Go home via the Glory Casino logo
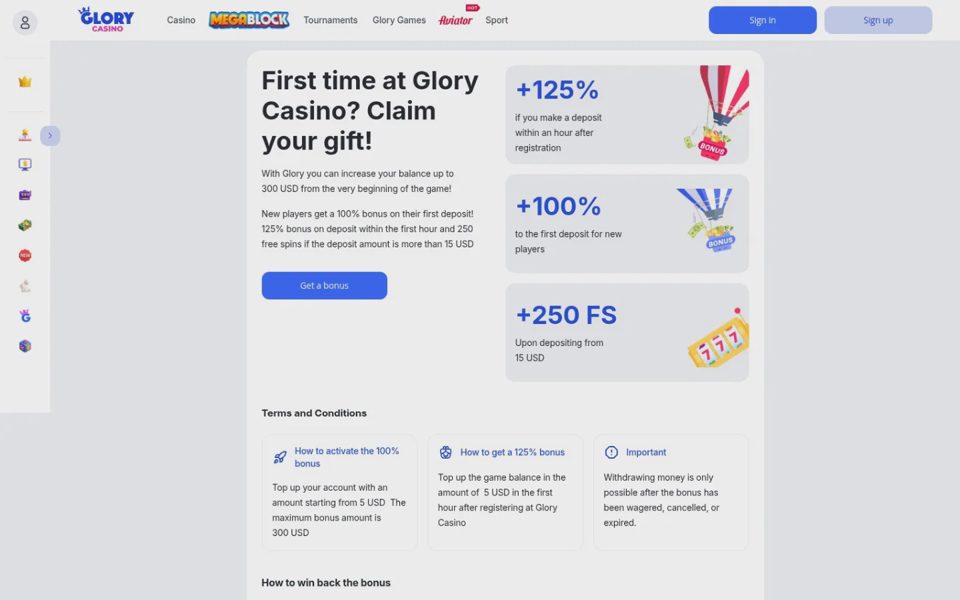Image resolution: width=960 pixels, height=600 pixels. (x=107, y=20)
